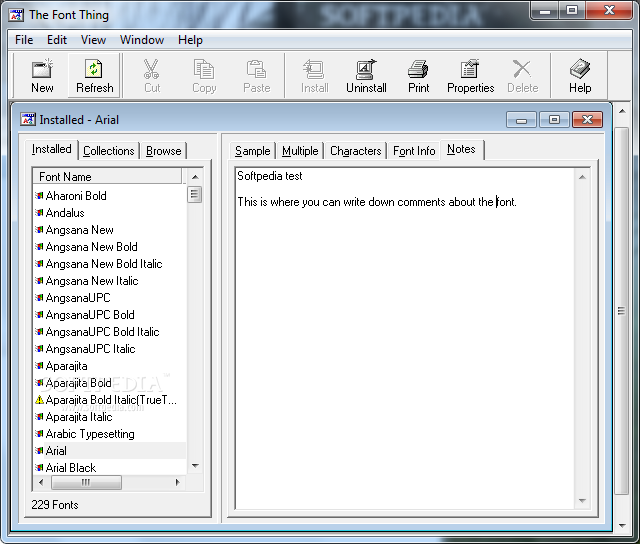Click the Installed - Arial window icon

[28, 120]
